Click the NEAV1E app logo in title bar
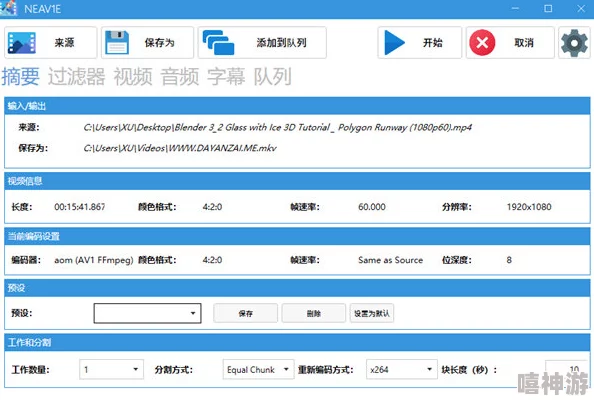 point(8,8)
